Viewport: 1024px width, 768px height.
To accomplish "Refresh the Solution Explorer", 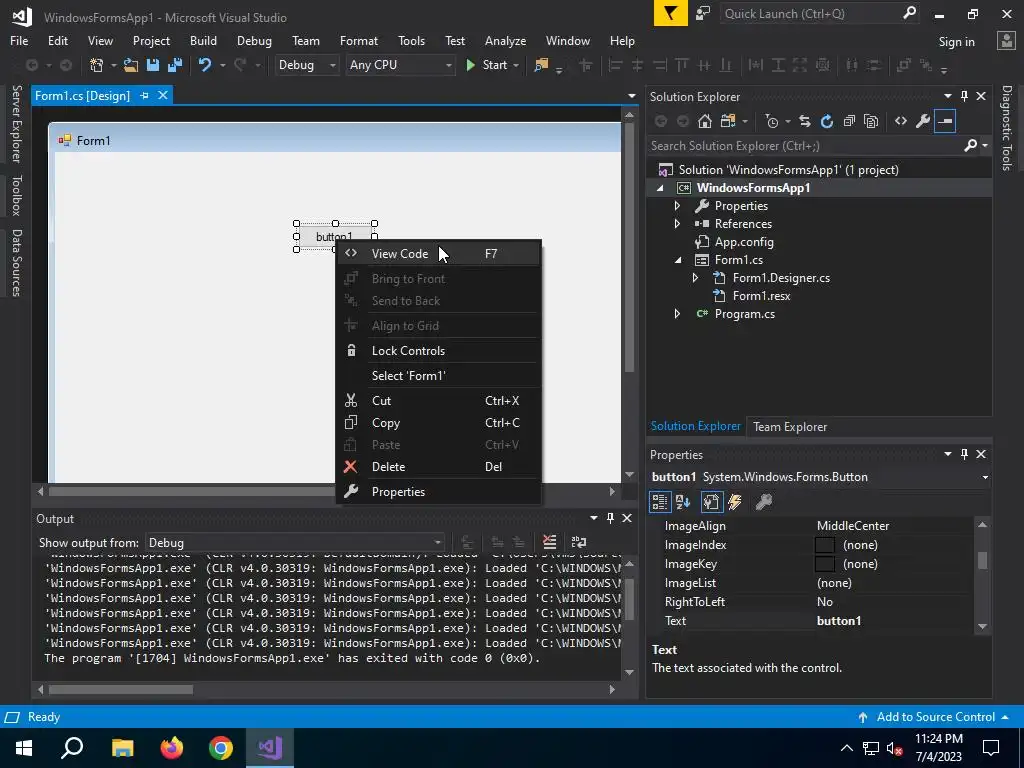I will (x=827, y=121).
